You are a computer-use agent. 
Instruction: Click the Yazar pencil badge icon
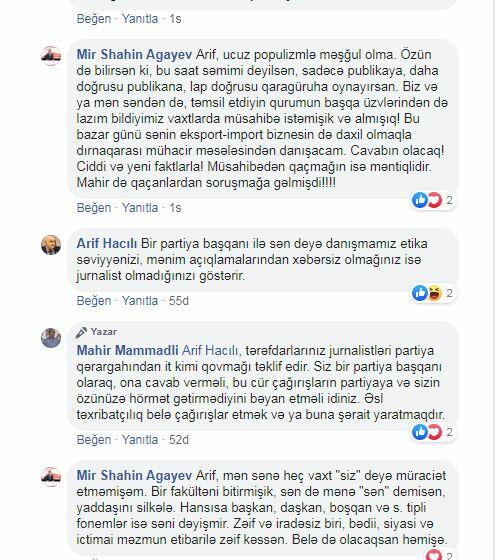(x=81, y=332)
